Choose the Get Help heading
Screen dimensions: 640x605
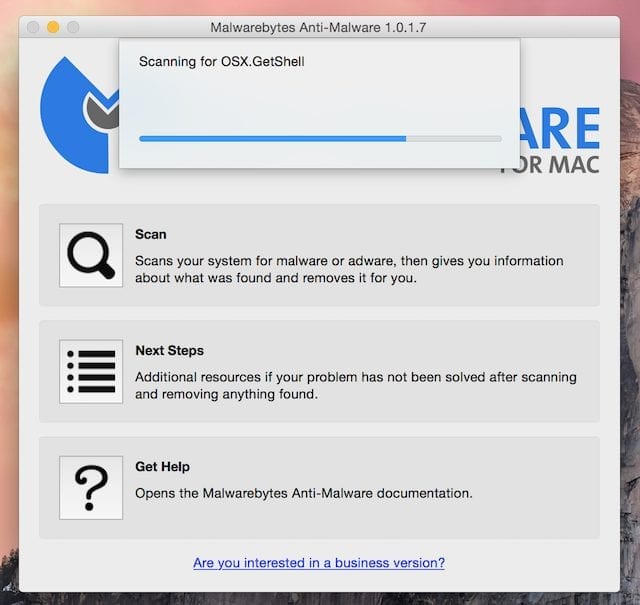click(x=162, y=466)
